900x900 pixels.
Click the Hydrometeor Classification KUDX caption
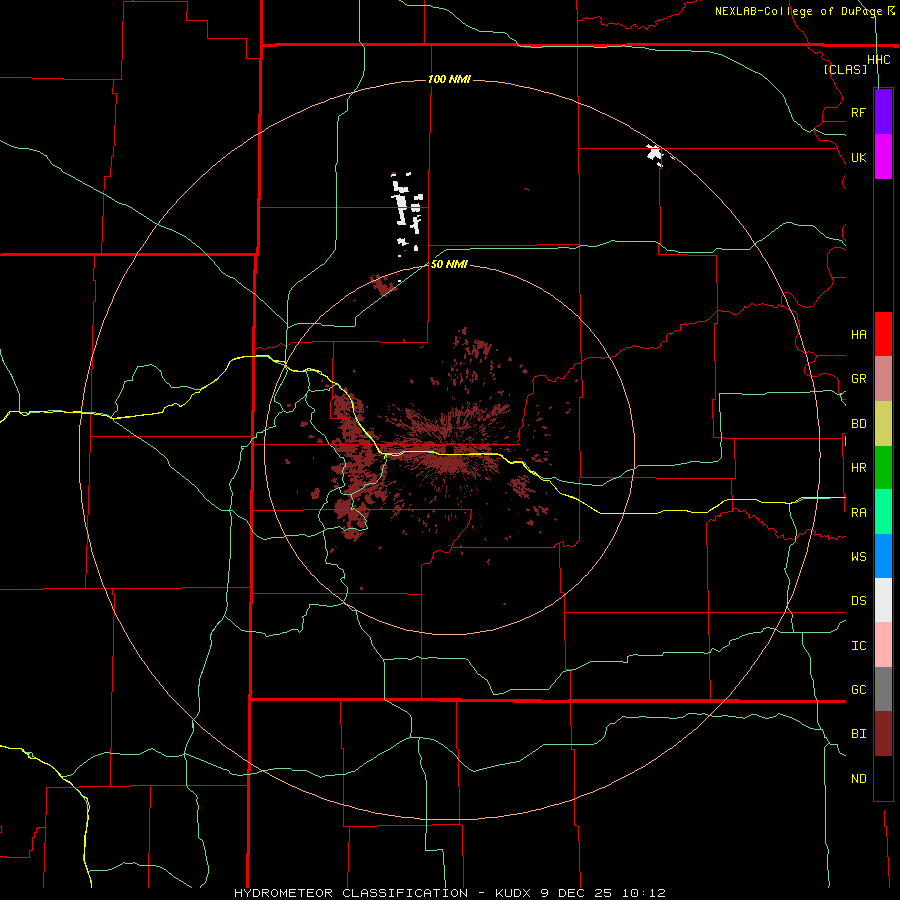[449, 893]
